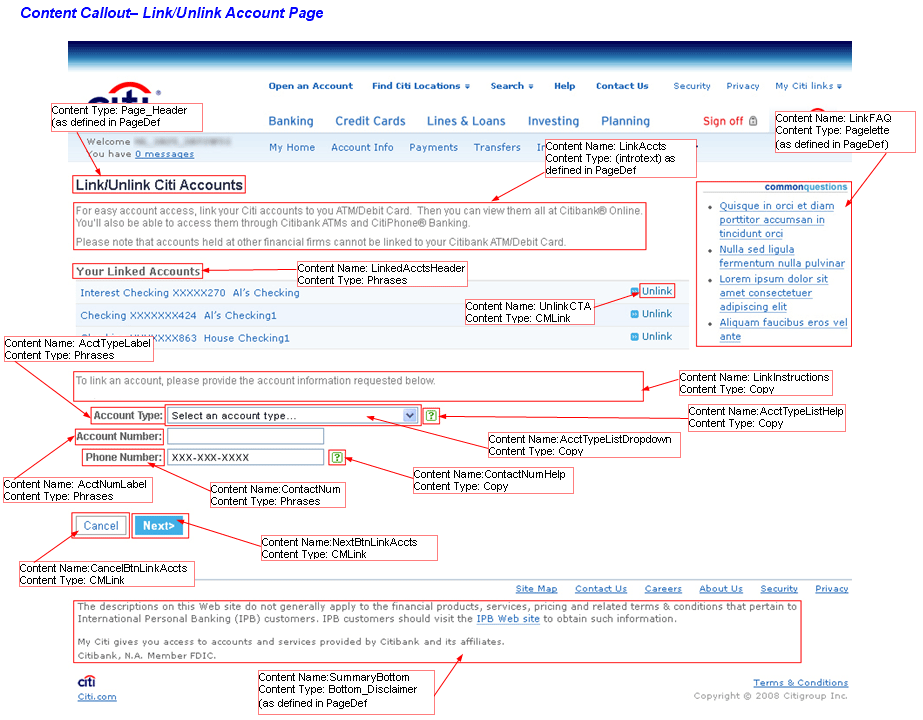Click the Cancel button

[101, 526]
